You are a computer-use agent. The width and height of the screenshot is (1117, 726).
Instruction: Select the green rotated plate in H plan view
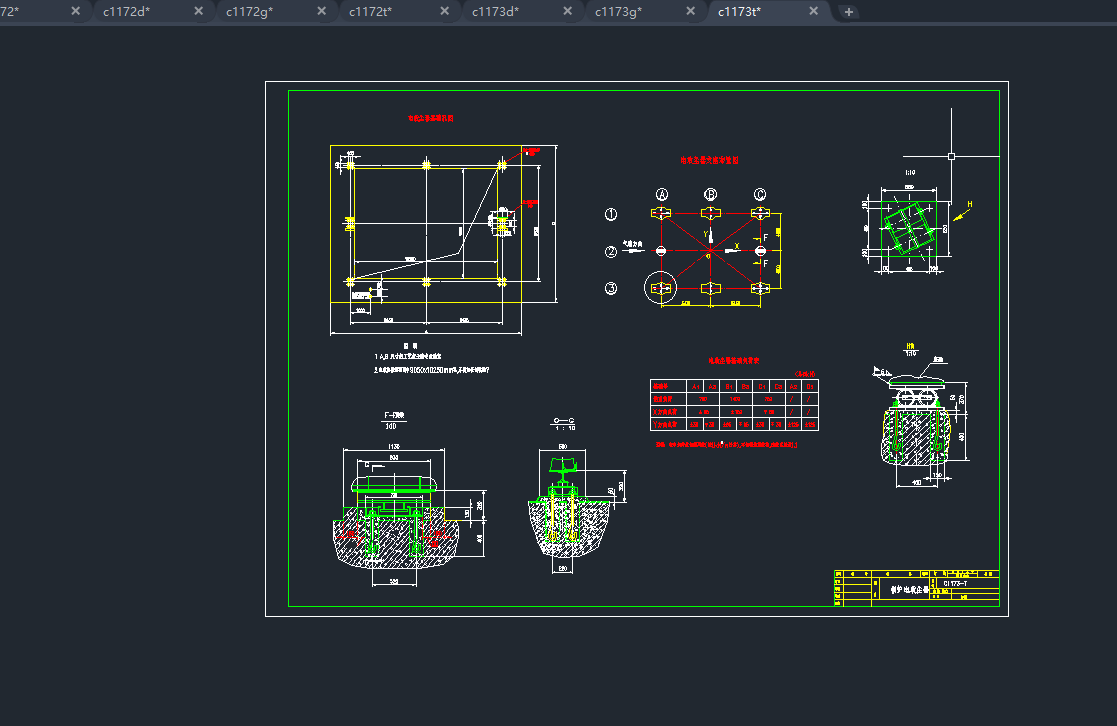click(908, 228)
